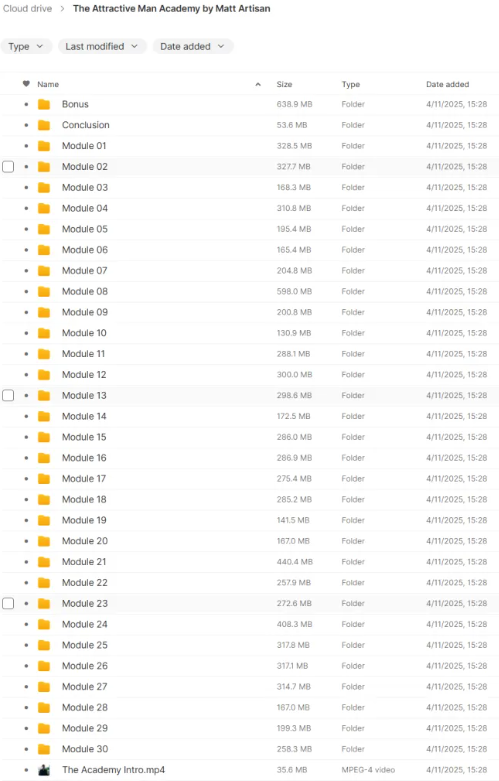Open the Bonus folder icon
Image resolution: width=499 pixels, height=781 pixels.
point(44,104)
